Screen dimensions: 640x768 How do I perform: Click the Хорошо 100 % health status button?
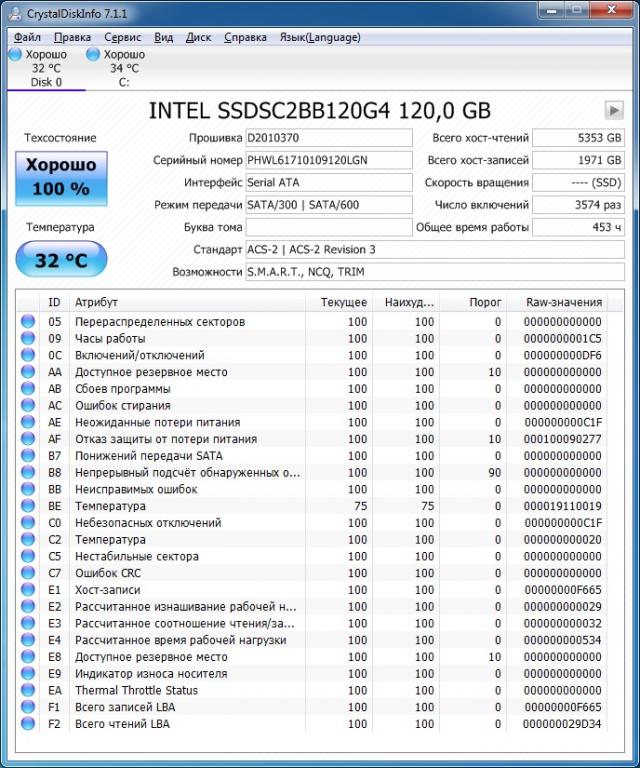tap(61, 178)
